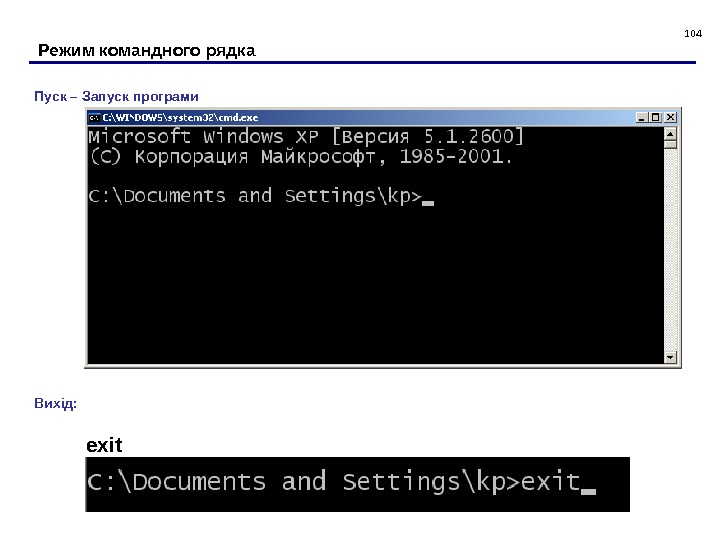Click the C:\WINDOWS\system32\cmd.exe title bar text
720x540 pixels.
coord(180,118)
